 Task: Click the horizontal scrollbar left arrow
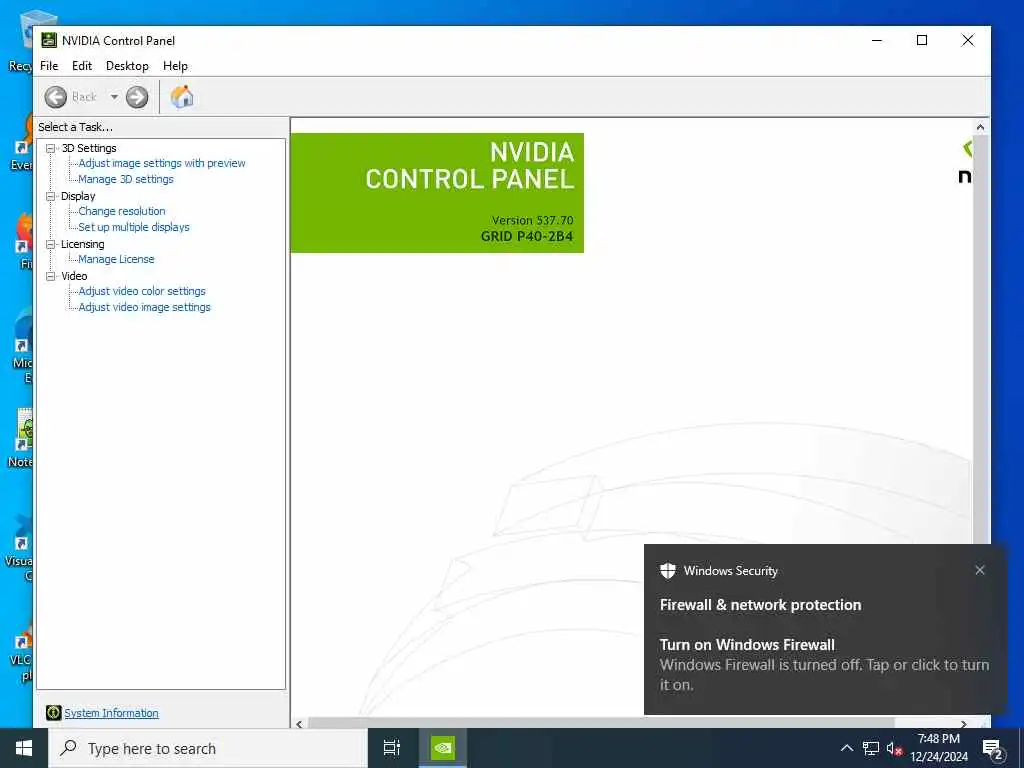(x=299, y=724)
